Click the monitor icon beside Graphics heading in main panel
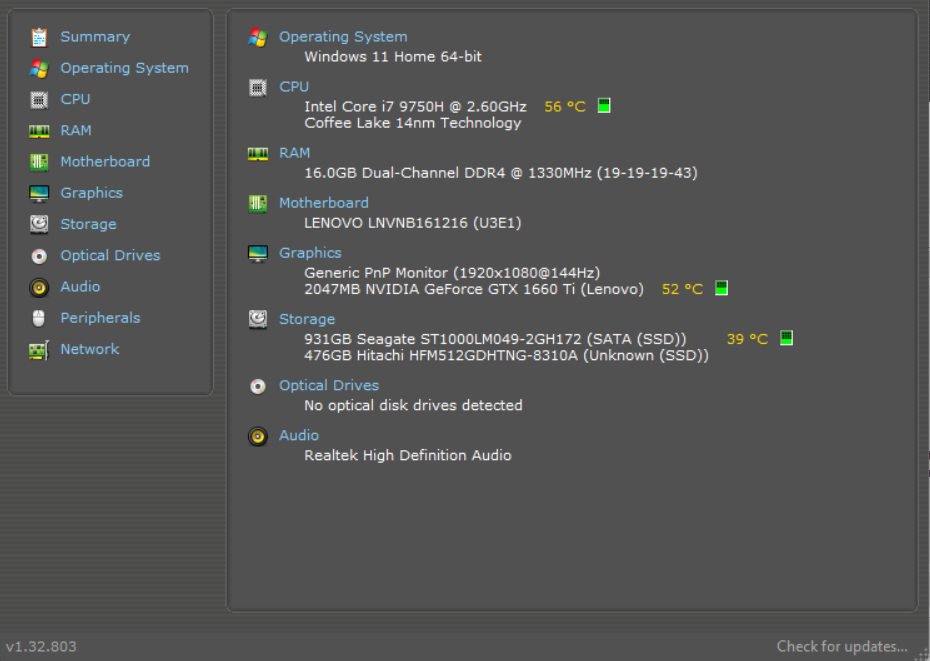930x661 pixels. [x=258, y=253]
